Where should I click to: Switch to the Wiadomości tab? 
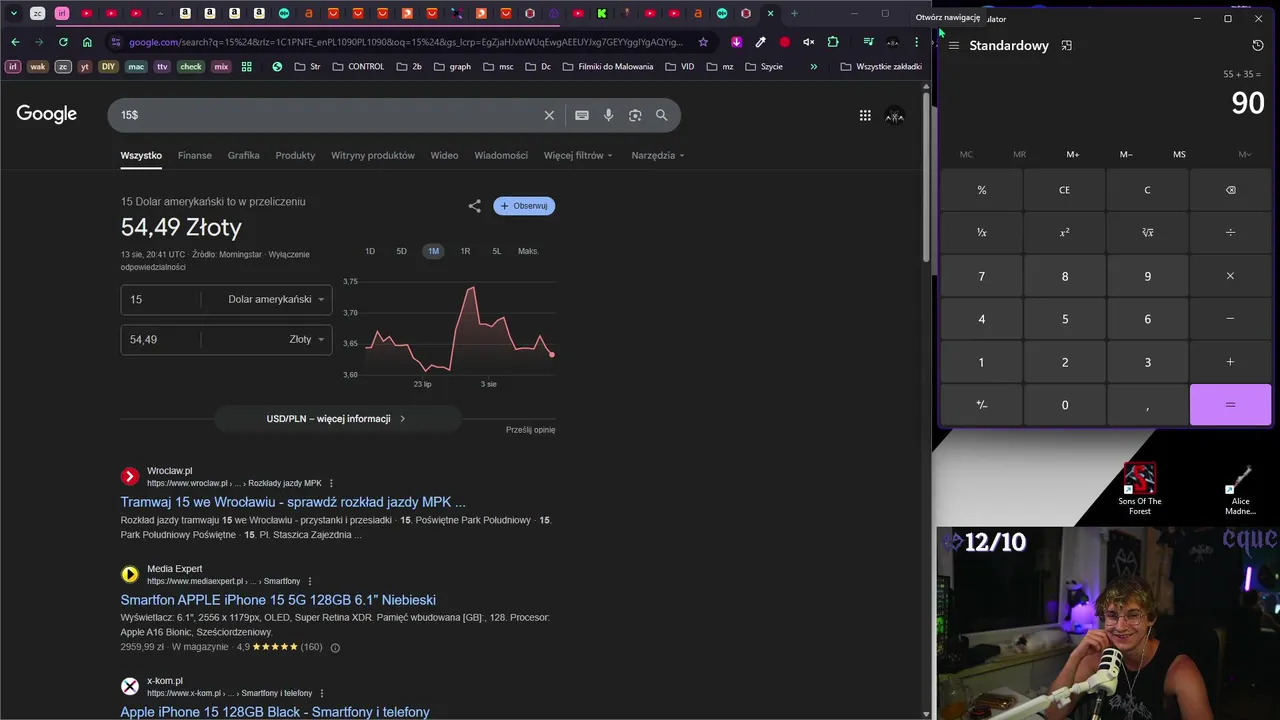tap(501, 155)
